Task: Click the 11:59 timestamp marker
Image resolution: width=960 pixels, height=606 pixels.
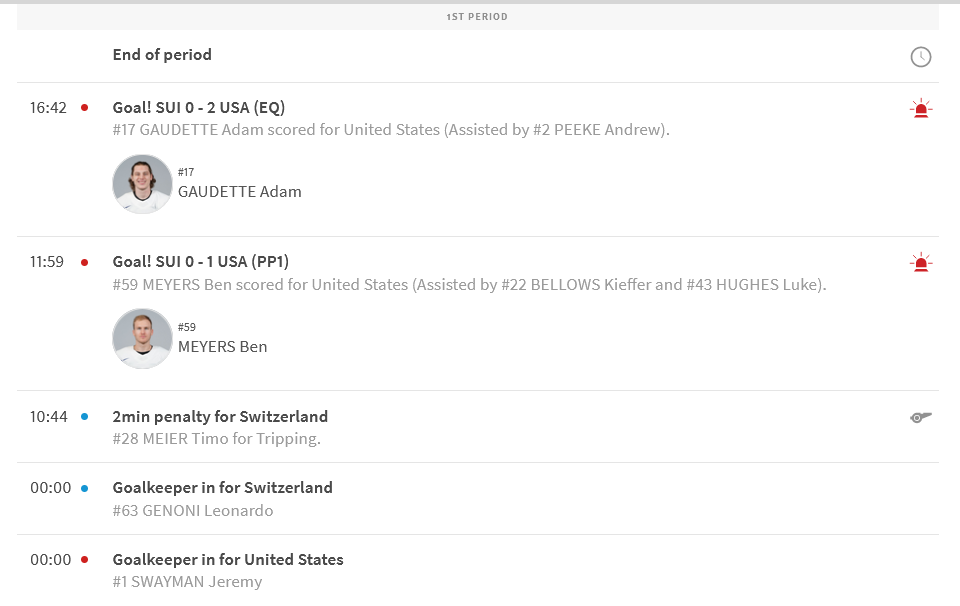Action: tap(48, 262)
